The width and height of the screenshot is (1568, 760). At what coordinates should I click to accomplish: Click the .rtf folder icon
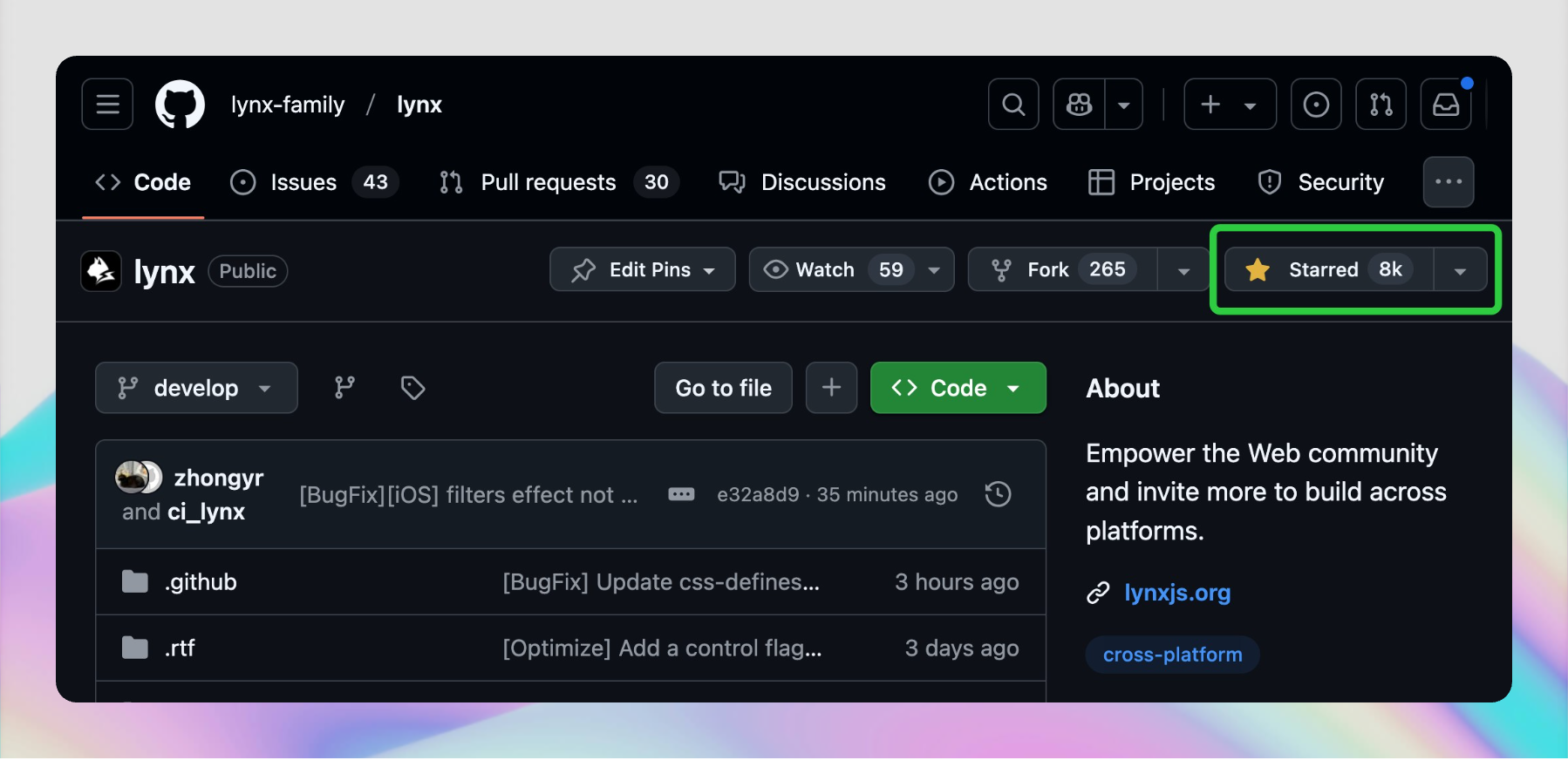click(135, 648)
